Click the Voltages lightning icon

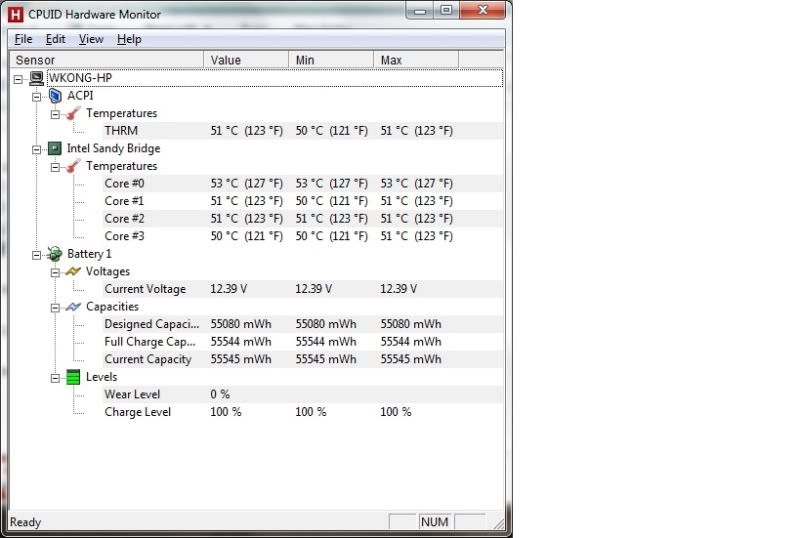point(73,271)
